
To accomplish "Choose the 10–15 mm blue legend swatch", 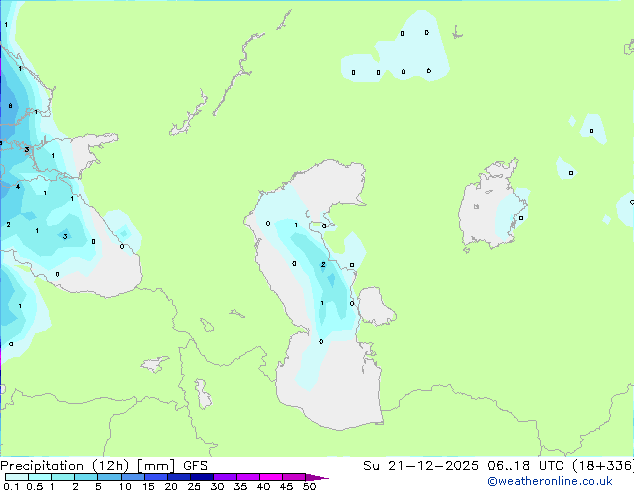I will click(x=132, y=477).
